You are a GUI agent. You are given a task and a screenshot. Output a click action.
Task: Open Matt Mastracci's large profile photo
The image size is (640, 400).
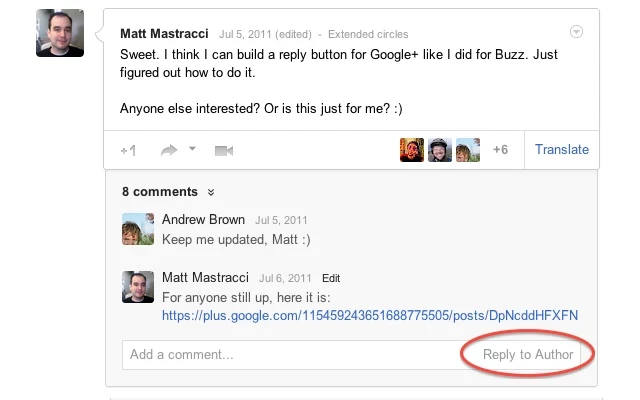(x=60, y=33)
